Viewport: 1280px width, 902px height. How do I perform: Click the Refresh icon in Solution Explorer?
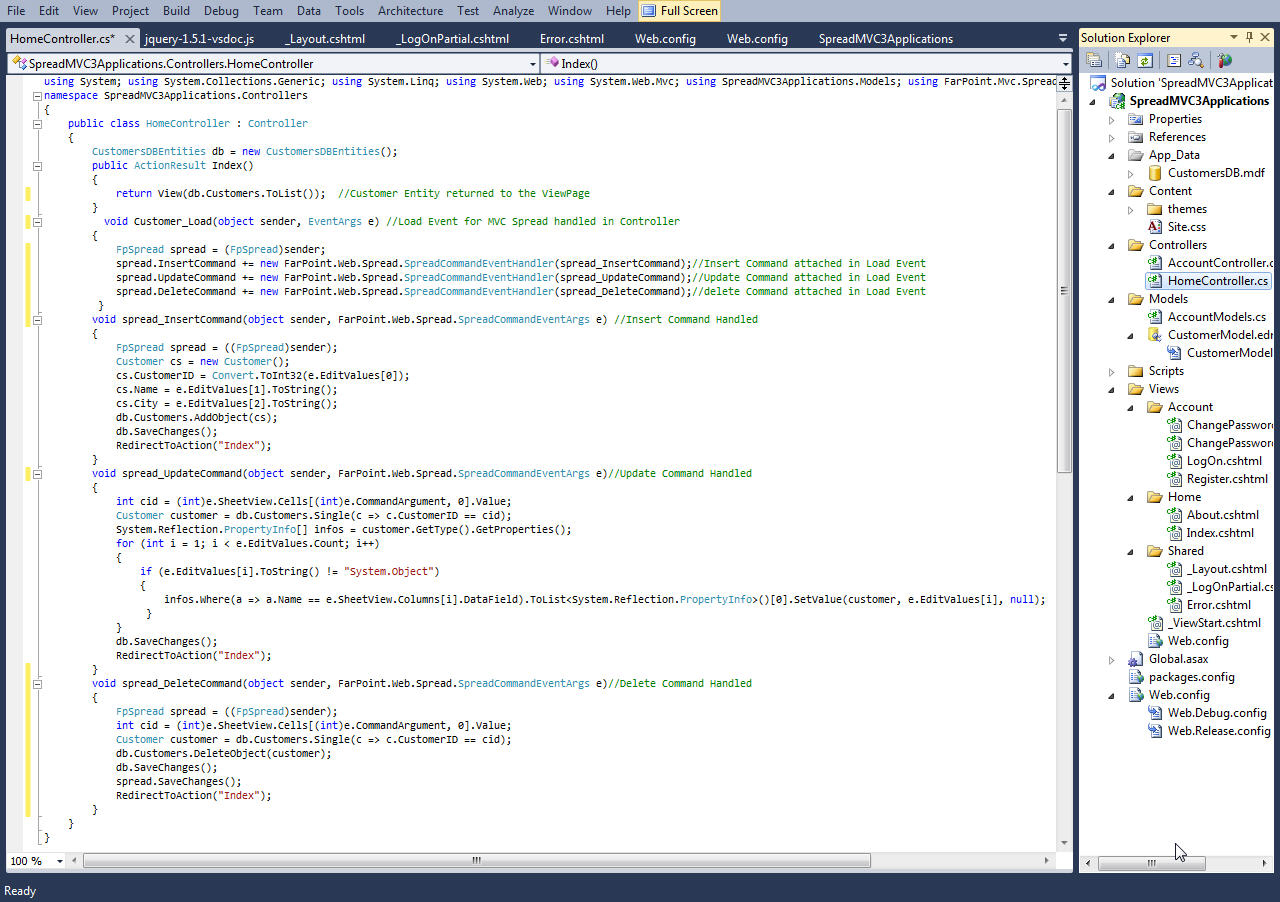click(1145, 61)
